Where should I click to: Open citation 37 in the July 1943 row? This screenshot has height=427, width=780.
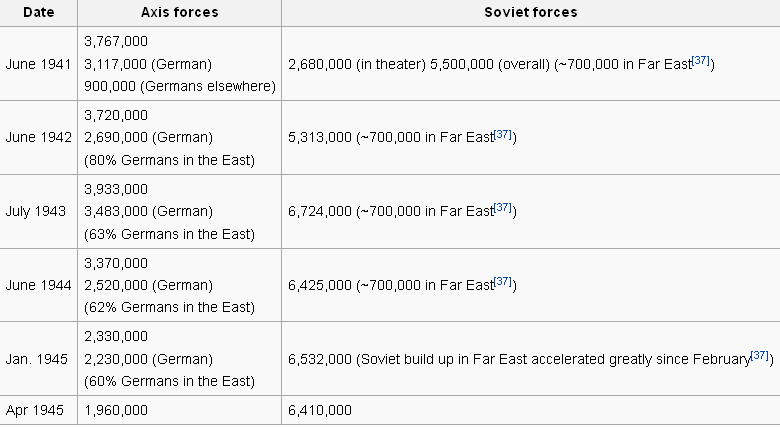click(502, 208)
